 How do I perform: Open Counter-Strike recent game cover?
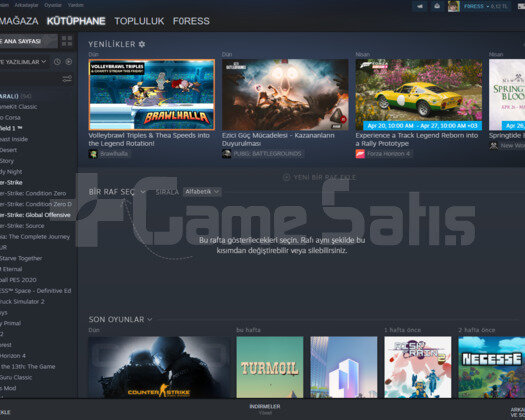pos(159,367)
